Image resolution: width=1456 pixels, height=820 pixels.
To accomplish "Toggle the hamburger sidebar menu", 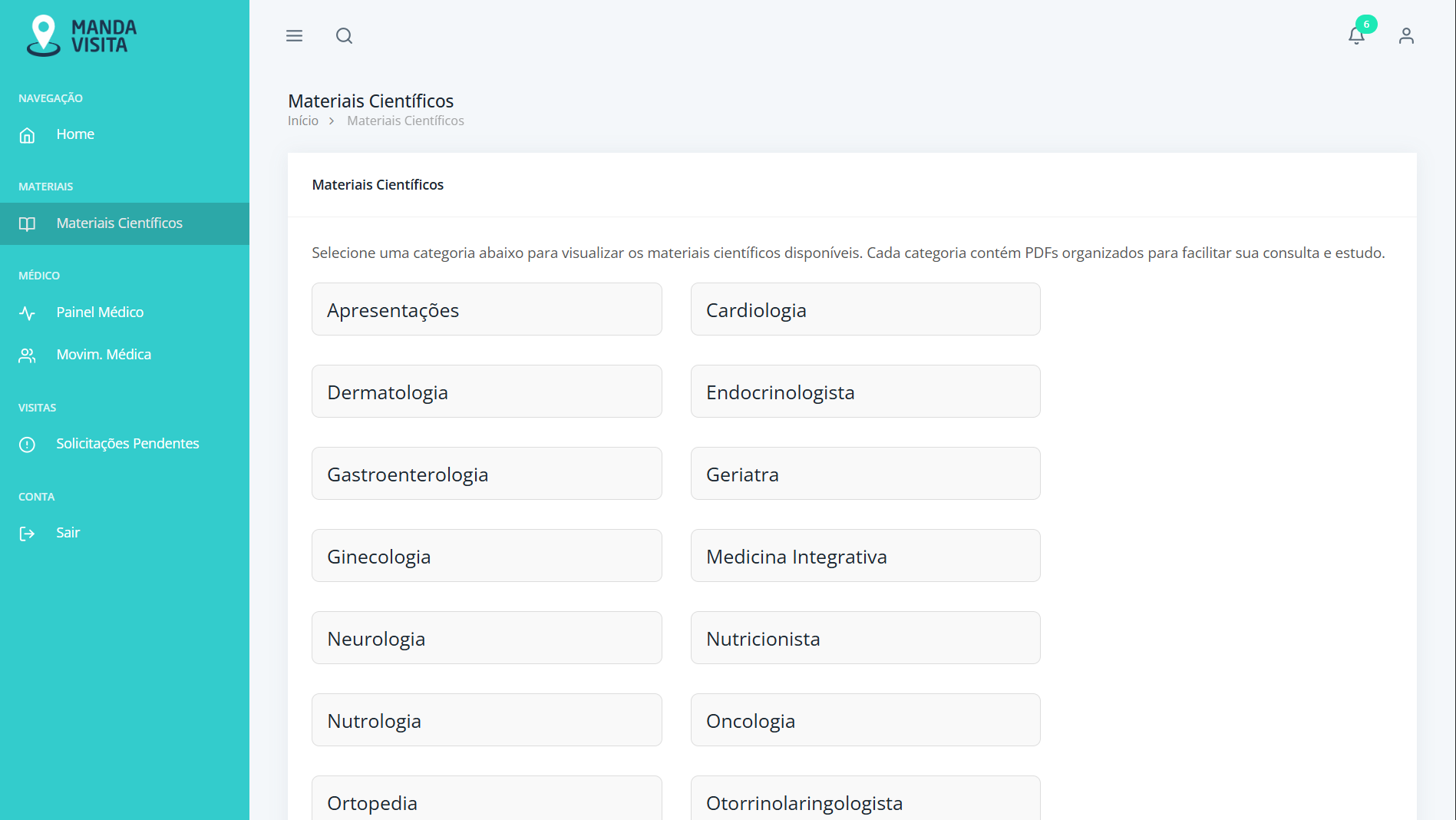I will 294,36.
